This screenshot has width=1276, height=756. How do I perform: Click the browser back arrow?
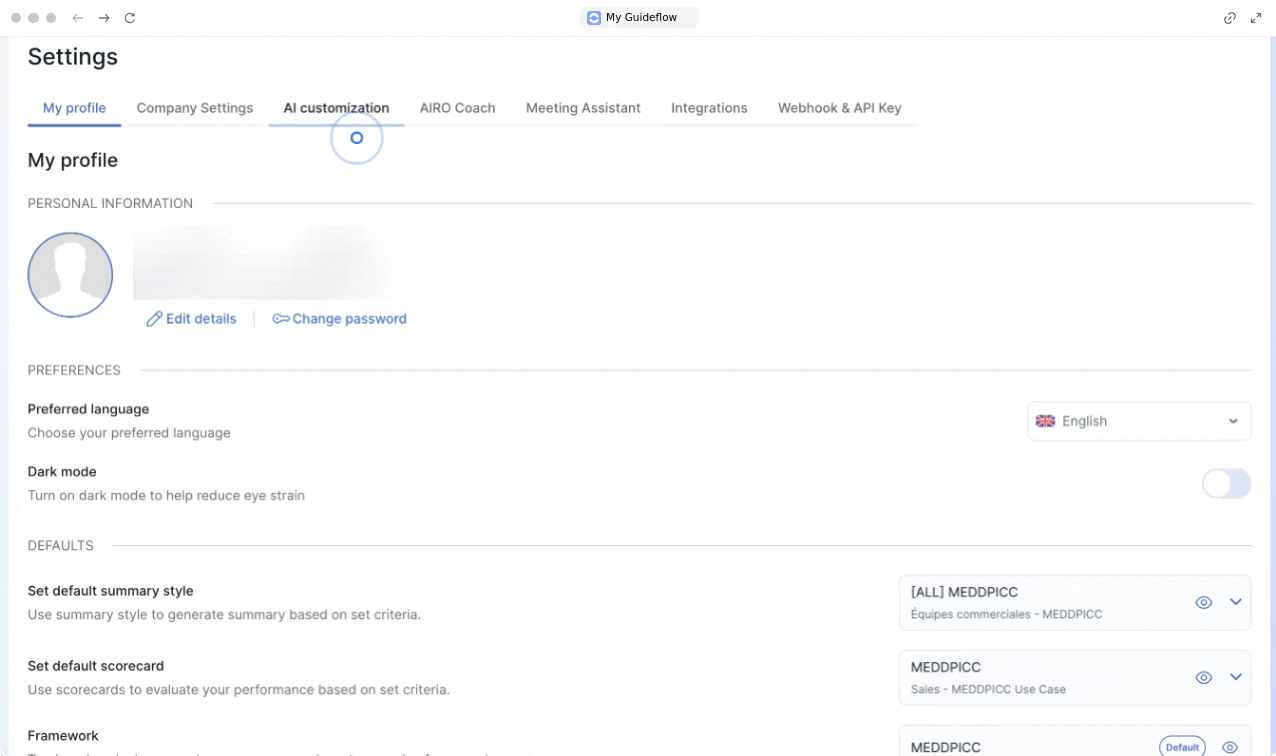click(x=78, y=18)
